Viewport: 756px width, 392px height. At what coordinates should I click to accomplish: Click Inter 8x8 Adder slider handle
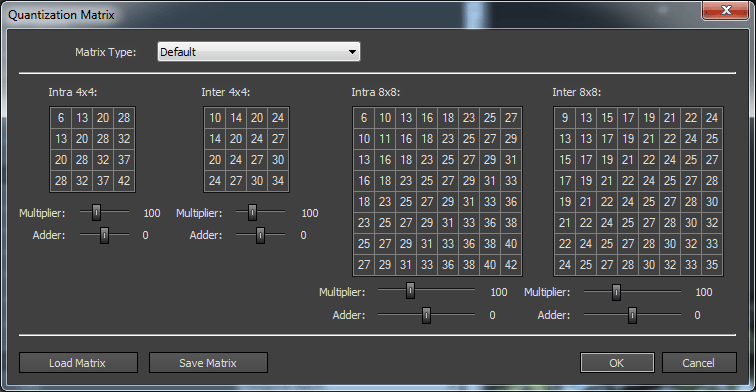point(632,315)
